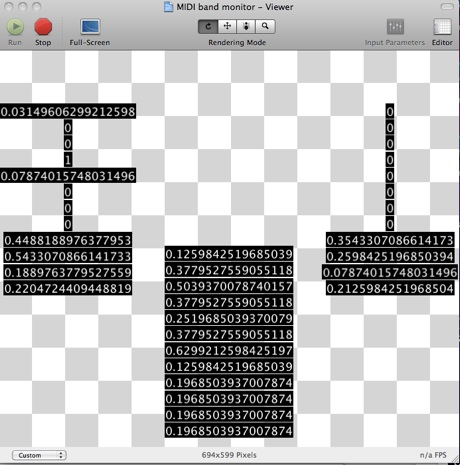The image size is (460, 465).
Task: Select the bug debug rendering mode
Action: [x=246, y=26]
